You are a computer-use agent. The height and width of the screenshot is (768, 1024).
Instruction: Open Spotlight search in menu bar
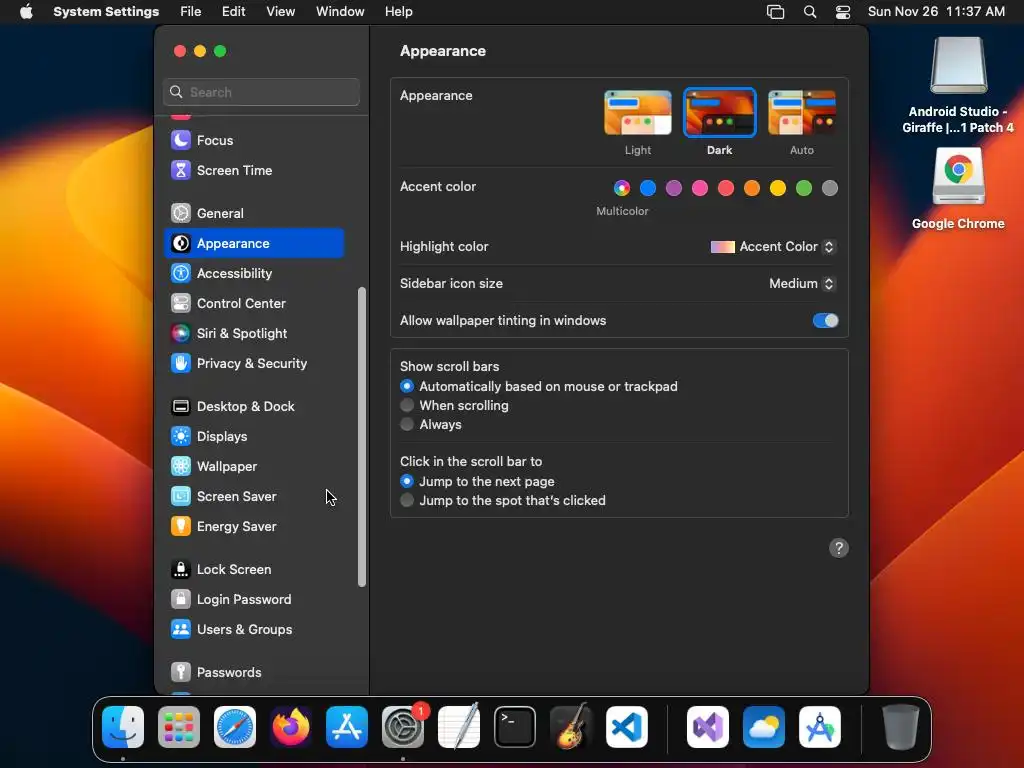810,12
